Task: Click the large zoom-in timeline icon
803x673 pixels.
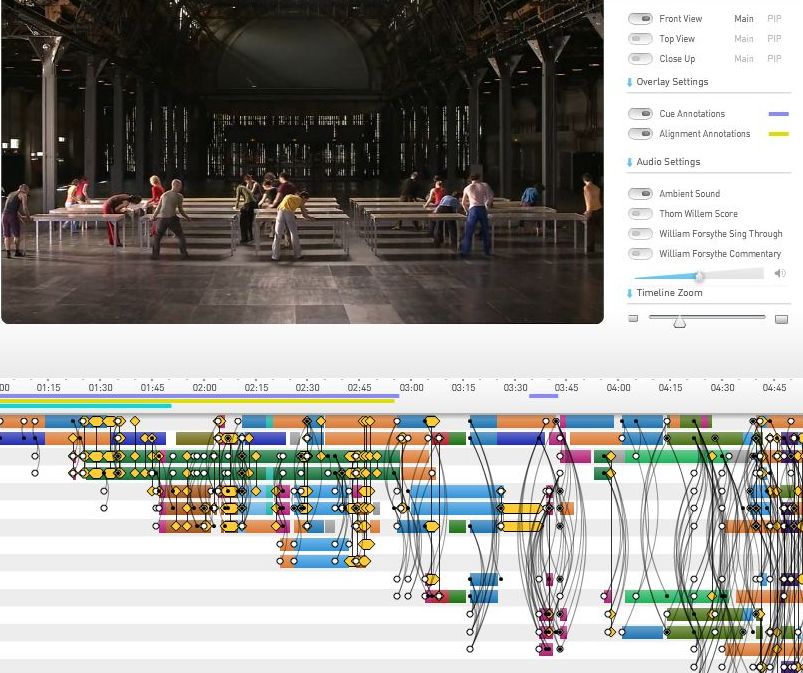Action: [781, 319]
